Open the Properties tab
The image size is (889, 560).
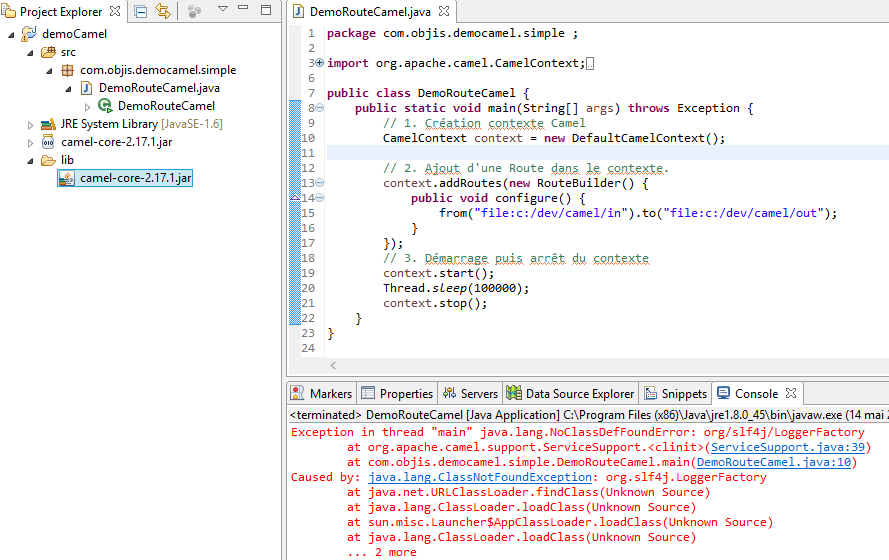(397, 393)
